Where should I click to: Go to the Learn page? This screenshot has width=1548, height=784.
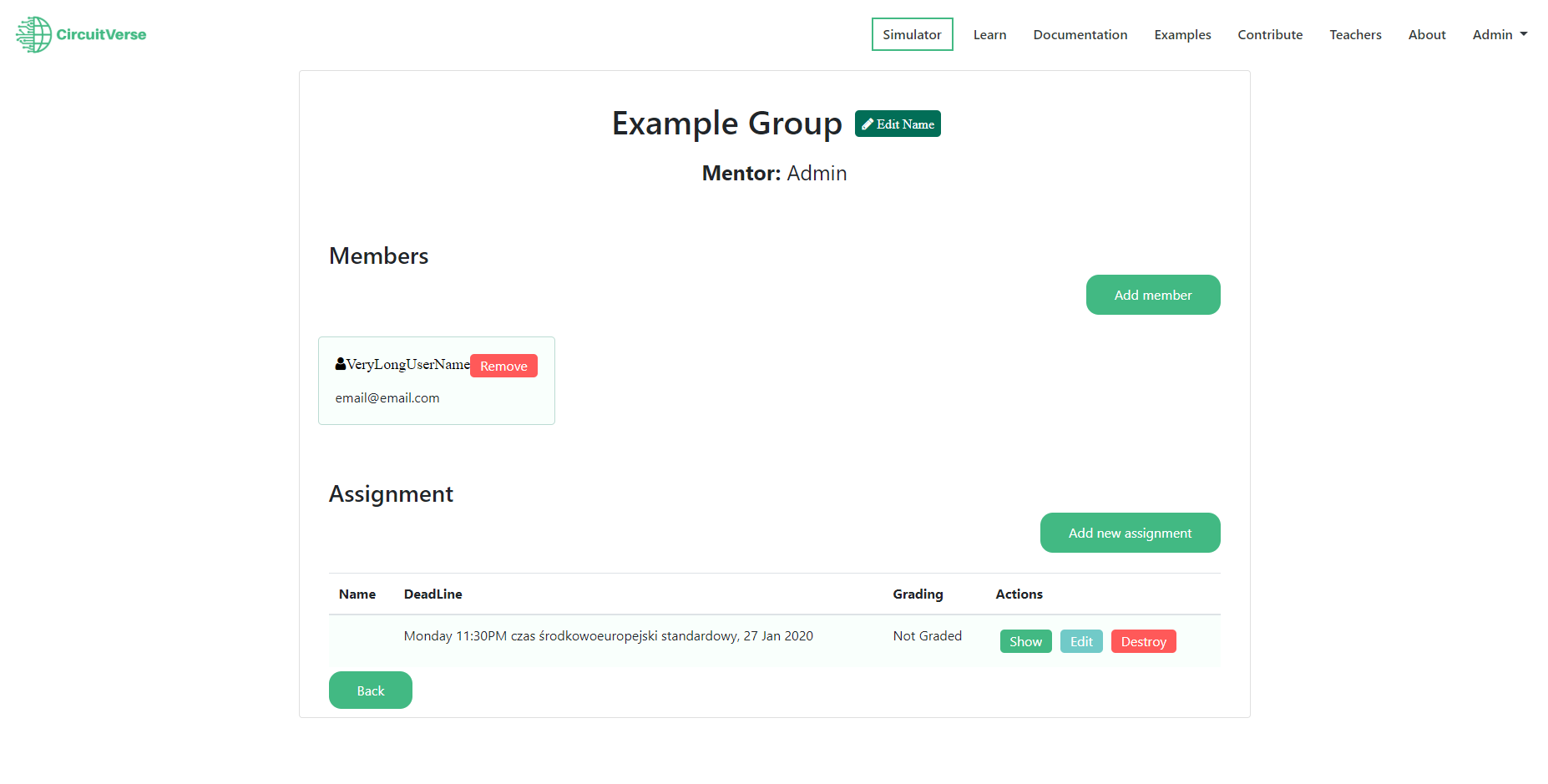point(989,34)
